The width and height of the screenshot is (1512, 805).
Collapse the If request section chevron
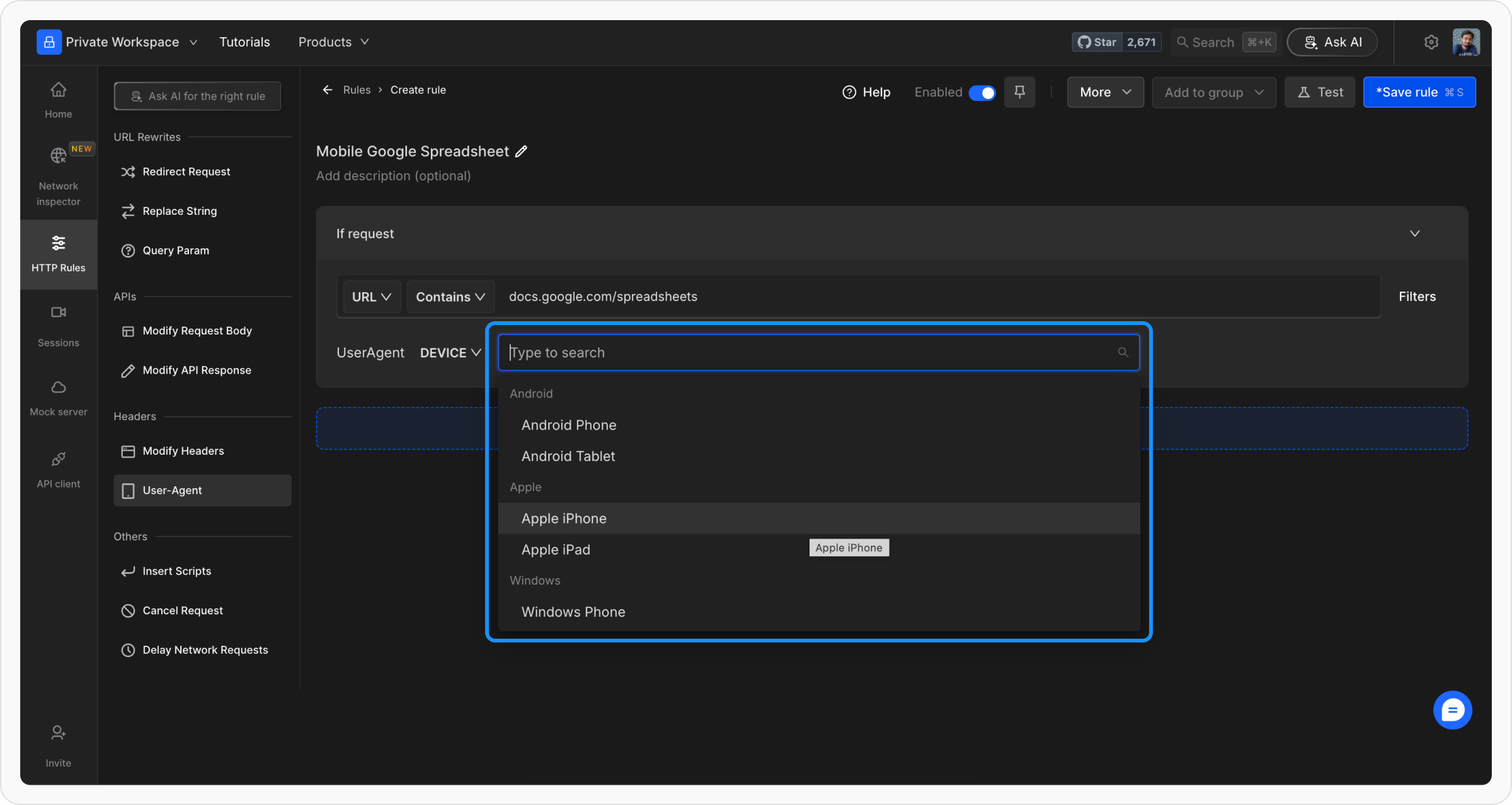1414,234
